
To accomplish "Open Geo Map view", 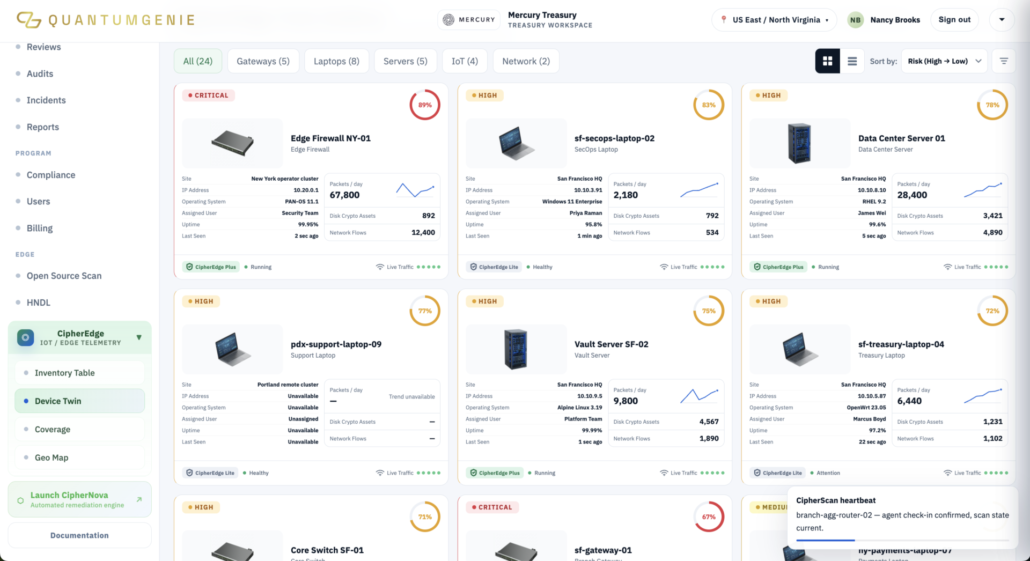I will [x=79, y=457].
